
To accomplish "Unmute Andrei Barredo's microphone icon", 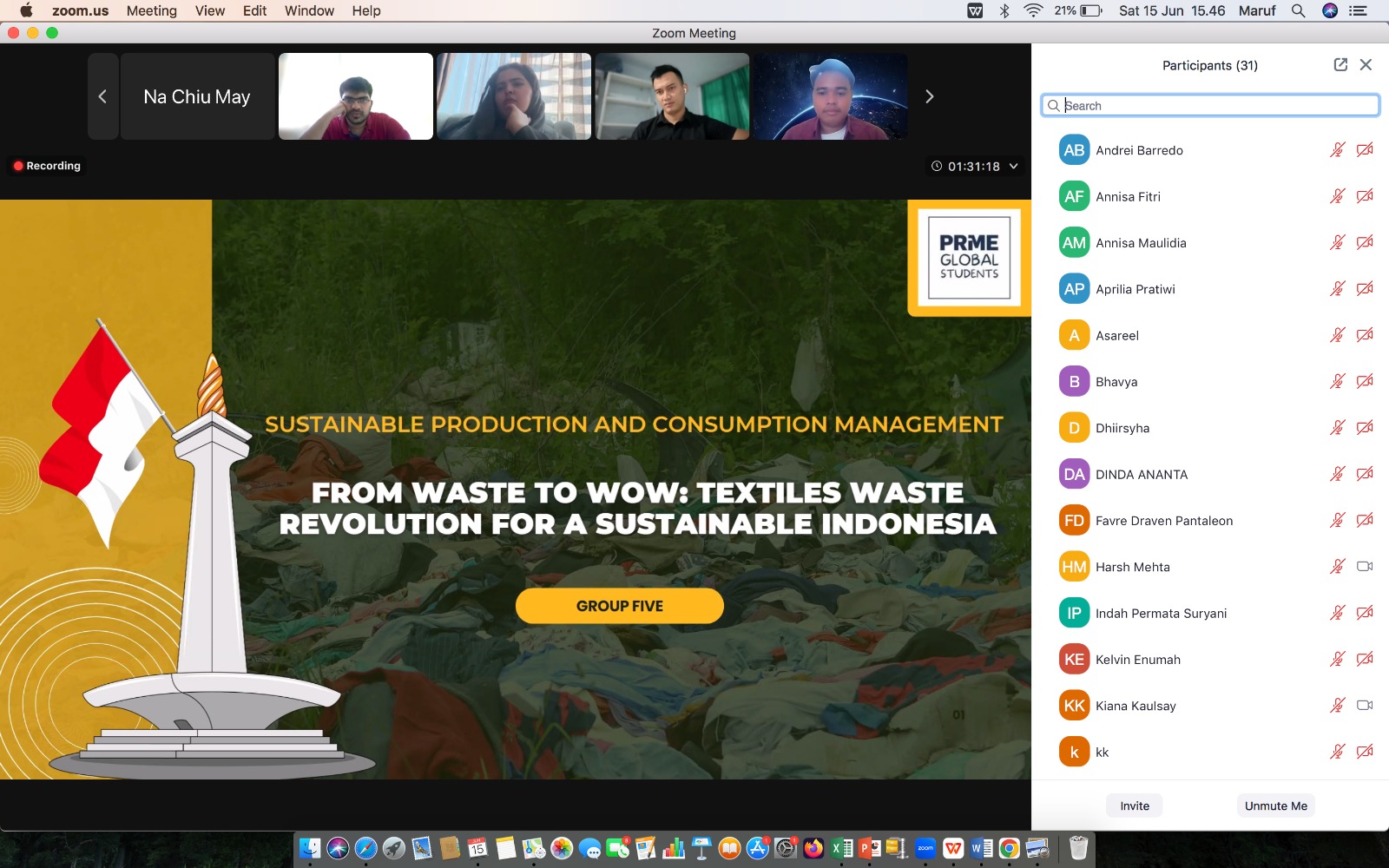I will (1338, 149).
